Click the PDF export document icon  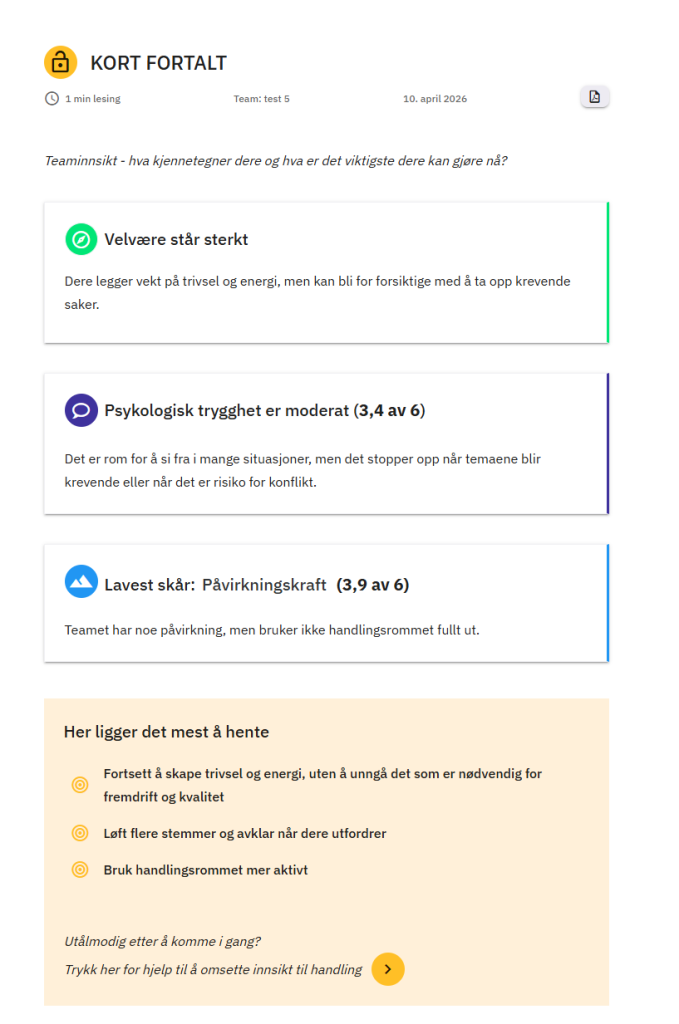click(x=595, y=97)
